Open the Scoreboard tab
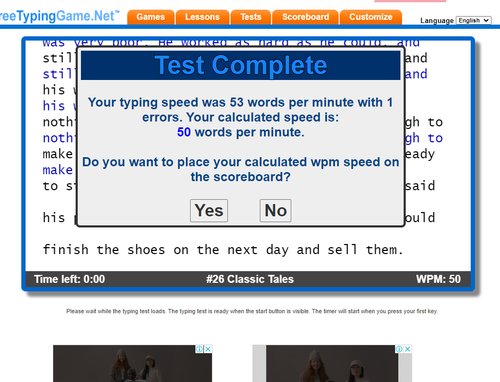Image resolution: width=500 pixels, height=382 pixels. pyautogui.click(x=305, y=17)
